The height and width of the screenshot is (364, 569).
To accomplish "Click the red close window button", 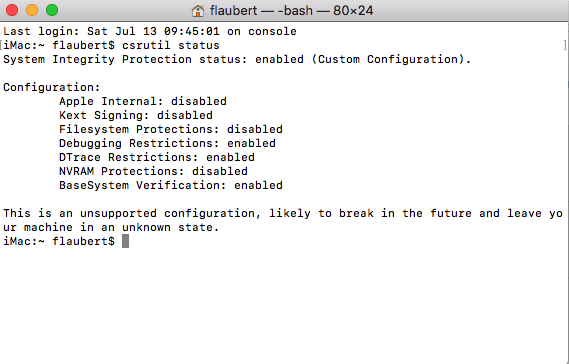I will [x=12, y=10].
